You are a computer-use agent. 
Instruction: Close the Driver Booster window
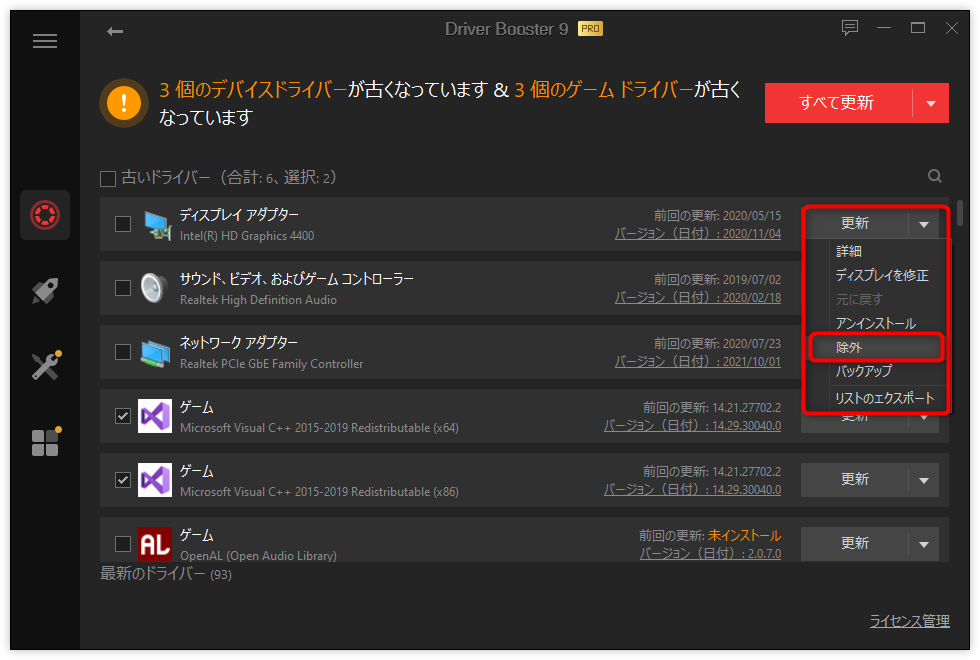coord(951,28)
